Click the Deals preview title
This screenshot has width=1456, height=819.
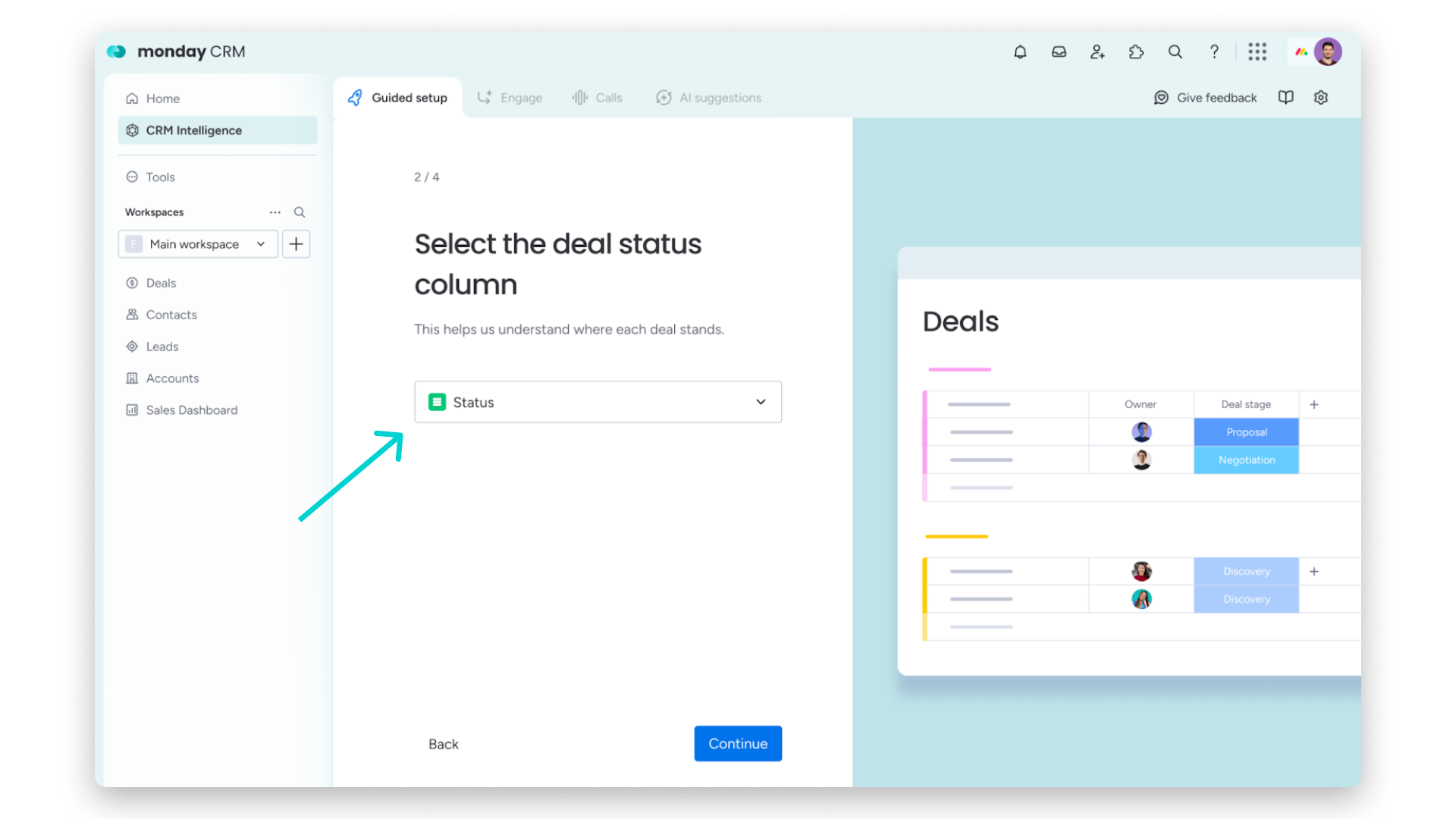pyautogui.click(x=961, y=322)
